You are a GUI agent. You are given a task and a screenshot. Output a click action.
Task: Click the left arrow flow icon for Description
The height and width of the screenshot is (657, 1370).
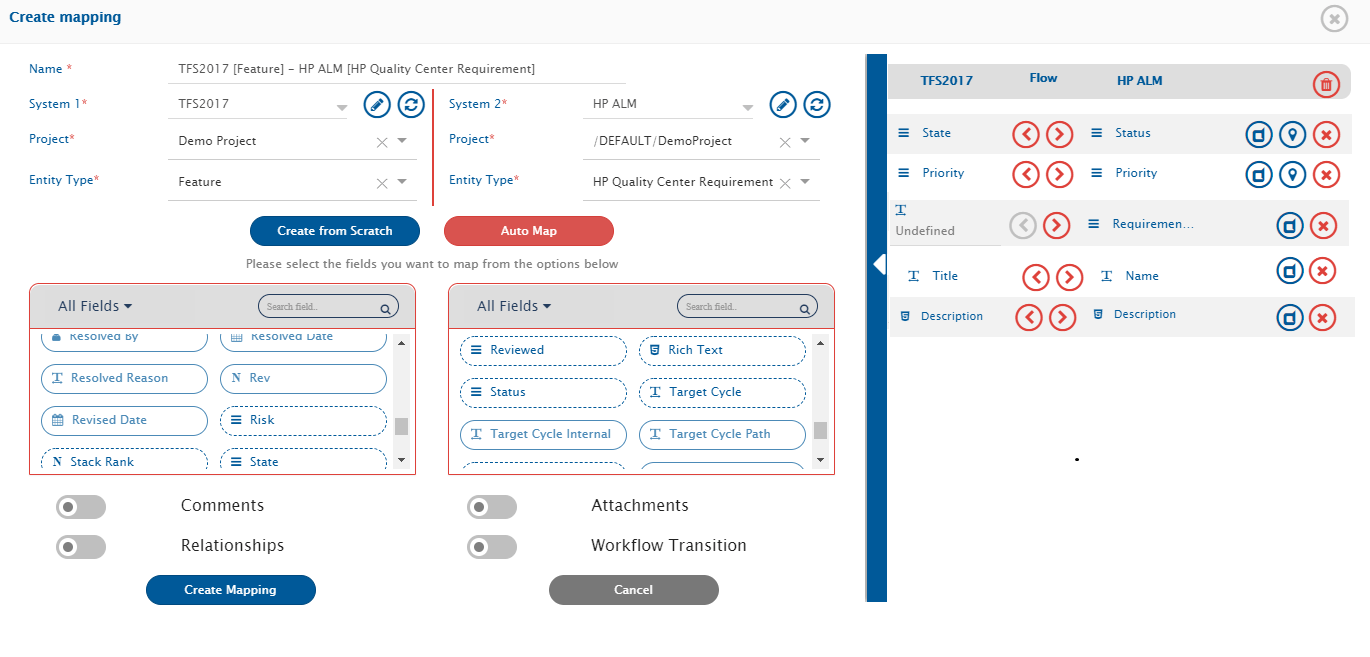click(x=1029, y=318)
